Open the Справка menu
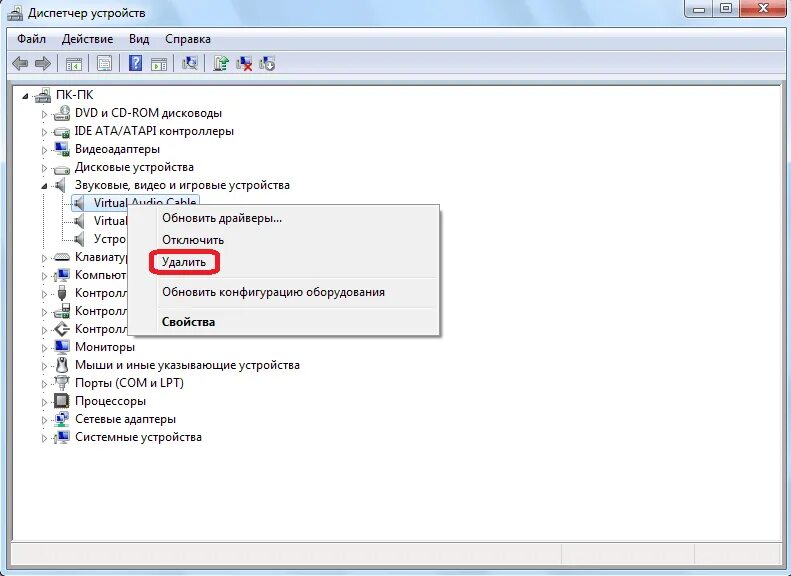The width and height of the screenshot is (791, 576). 188,39
